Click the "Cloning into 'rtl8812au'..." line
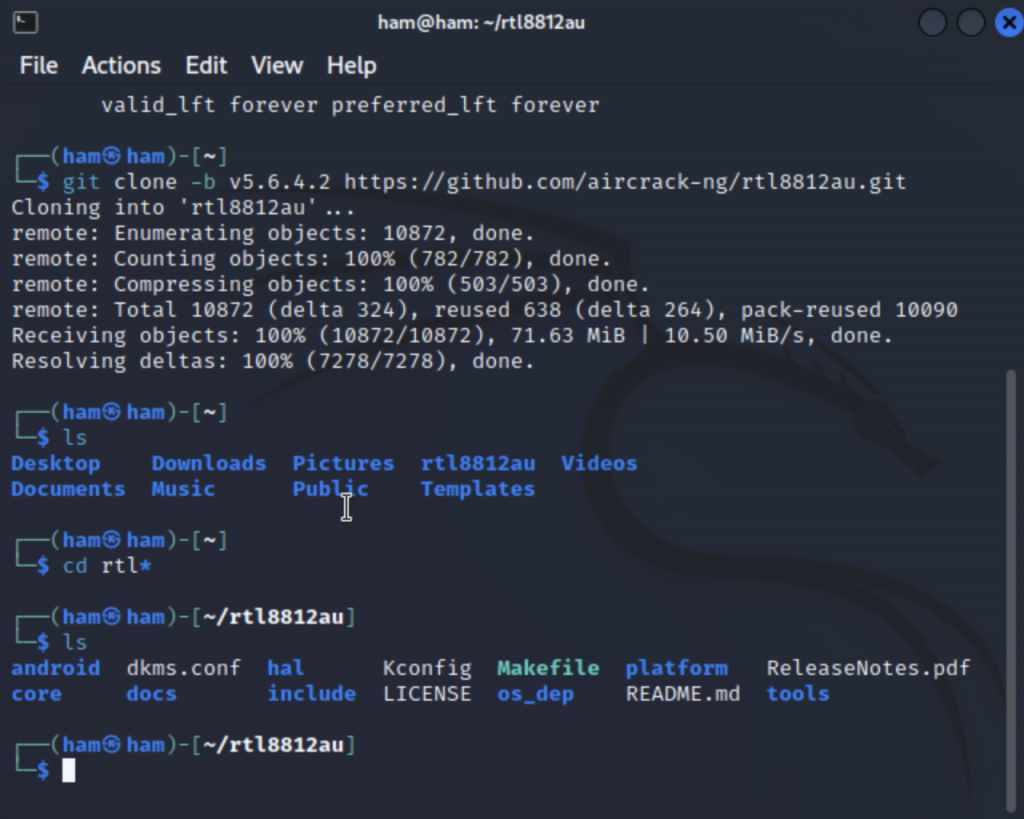Image resolution: width=1024 pixels, height=819 pixels. [183, 207]
